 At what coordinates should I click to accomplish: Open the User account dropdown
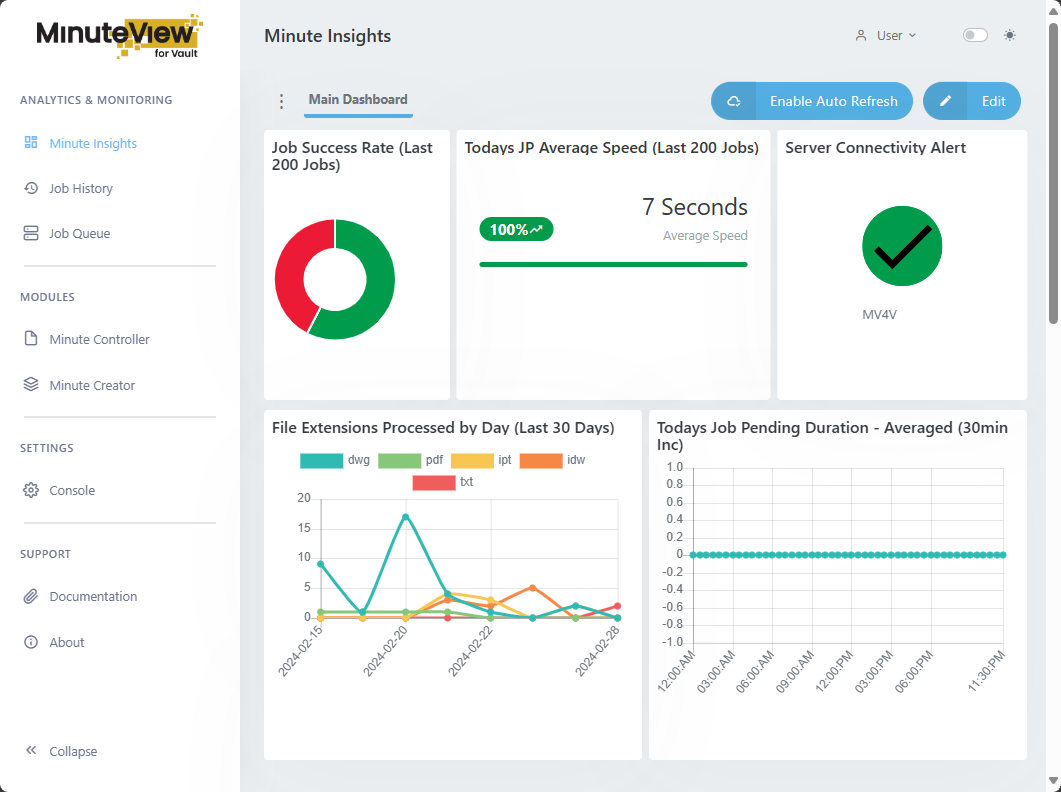coord(888,35)
